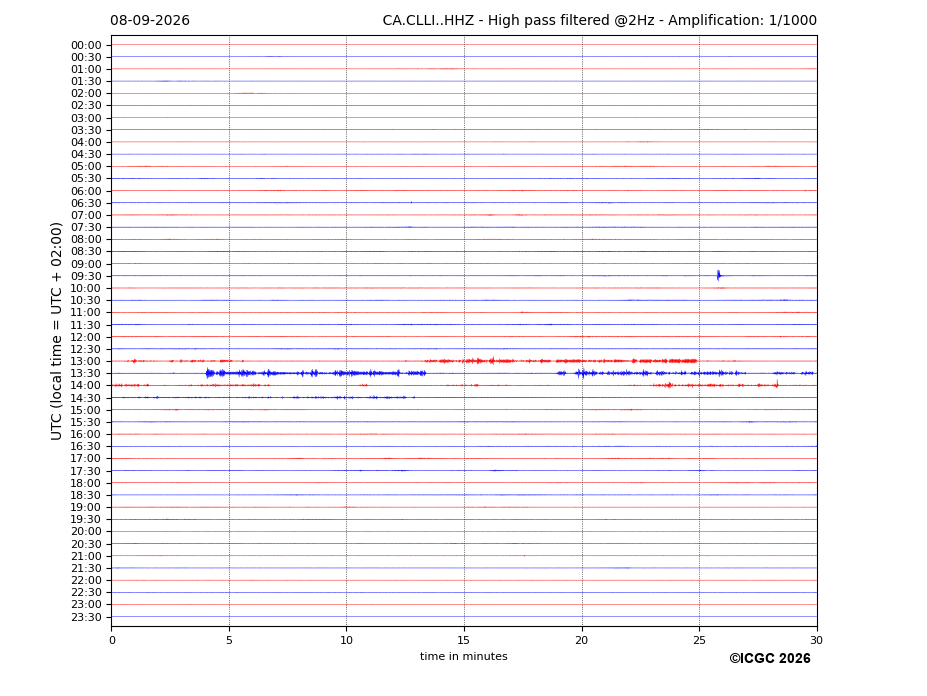The height and width of the screenshot is (696, 927).
Task: Click the 21:00 row time label
Action: (x=86, y=556)
